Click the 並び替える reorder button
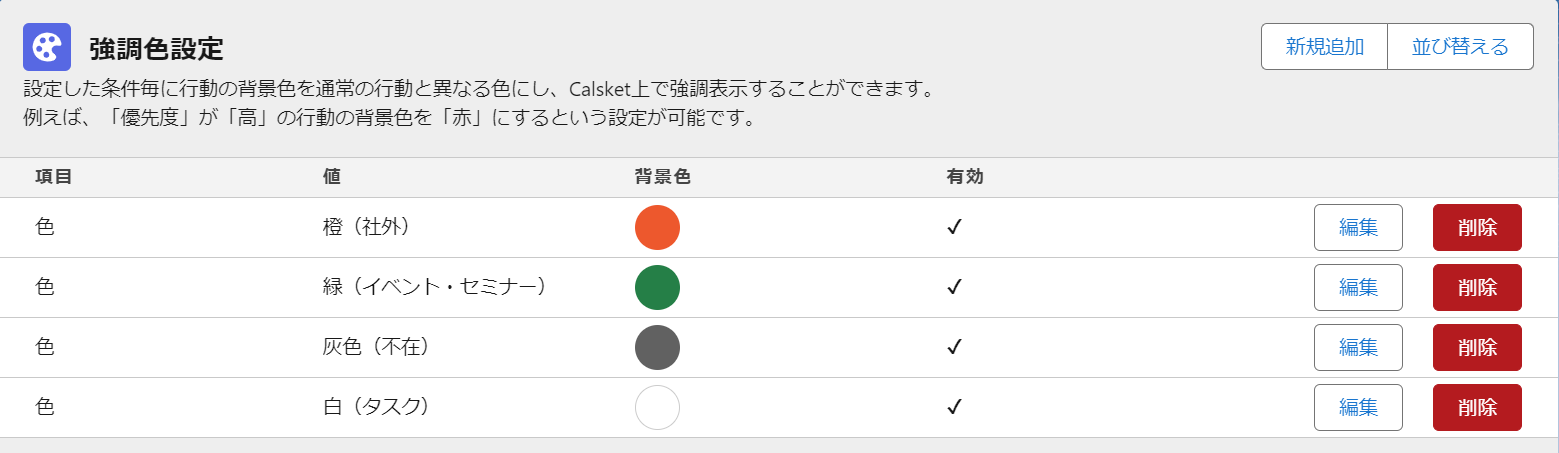 (1460, 47)
